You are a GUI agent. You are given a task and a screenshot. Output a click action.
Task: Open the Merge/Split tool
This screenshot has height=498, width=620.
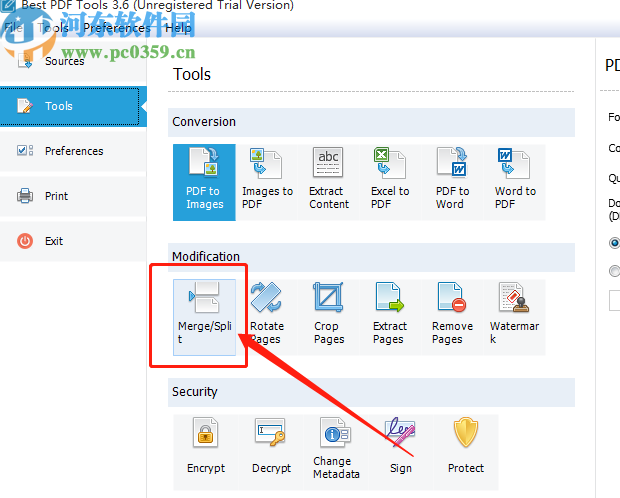204,317
